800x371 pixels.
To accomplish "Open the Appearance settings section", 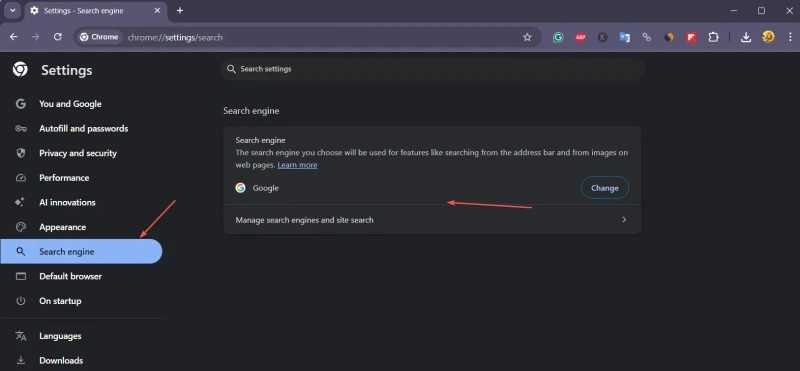I will 63,227.
